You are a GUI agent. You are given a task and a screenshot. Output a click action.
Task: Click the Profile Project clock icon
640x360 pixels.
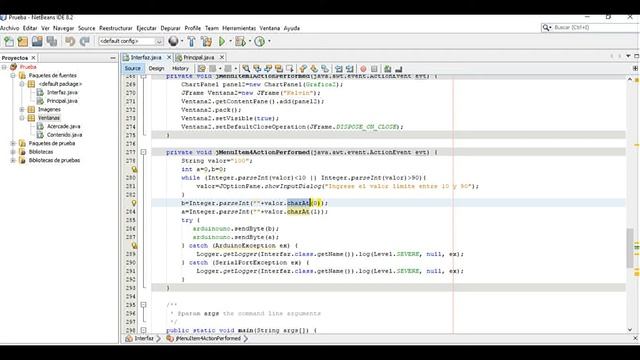260,41
